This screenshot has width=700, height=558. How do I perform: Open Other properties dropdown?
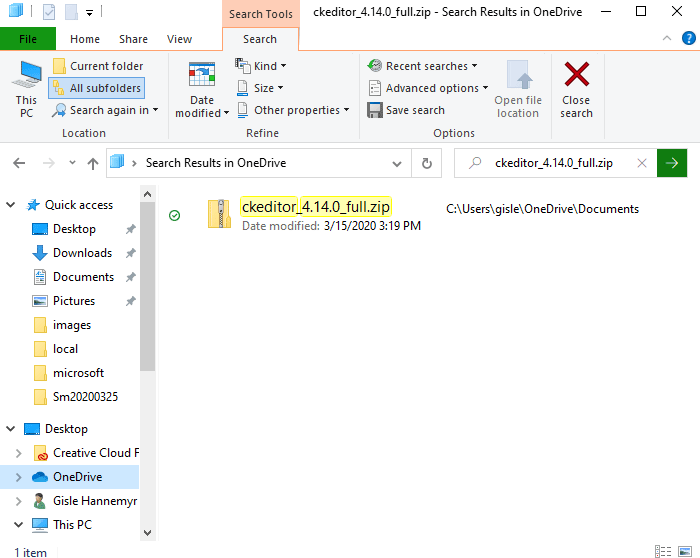click(293, 110)
